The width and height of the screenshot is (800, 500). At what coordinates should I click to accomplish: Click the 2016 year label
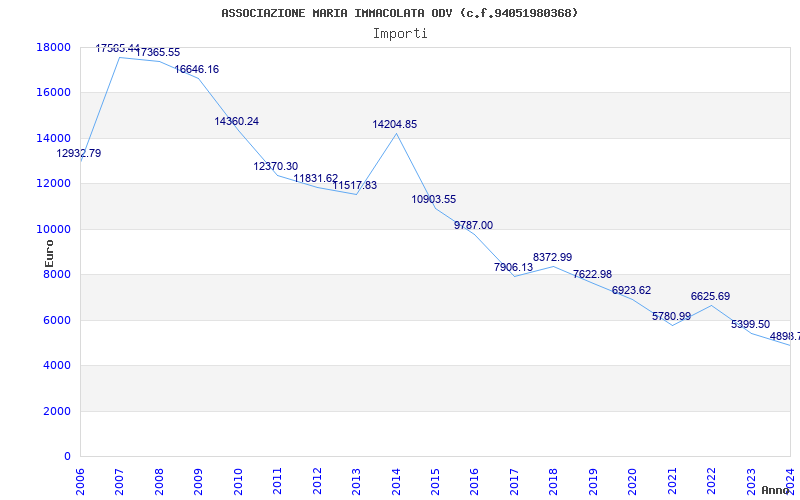pos(474,481)
